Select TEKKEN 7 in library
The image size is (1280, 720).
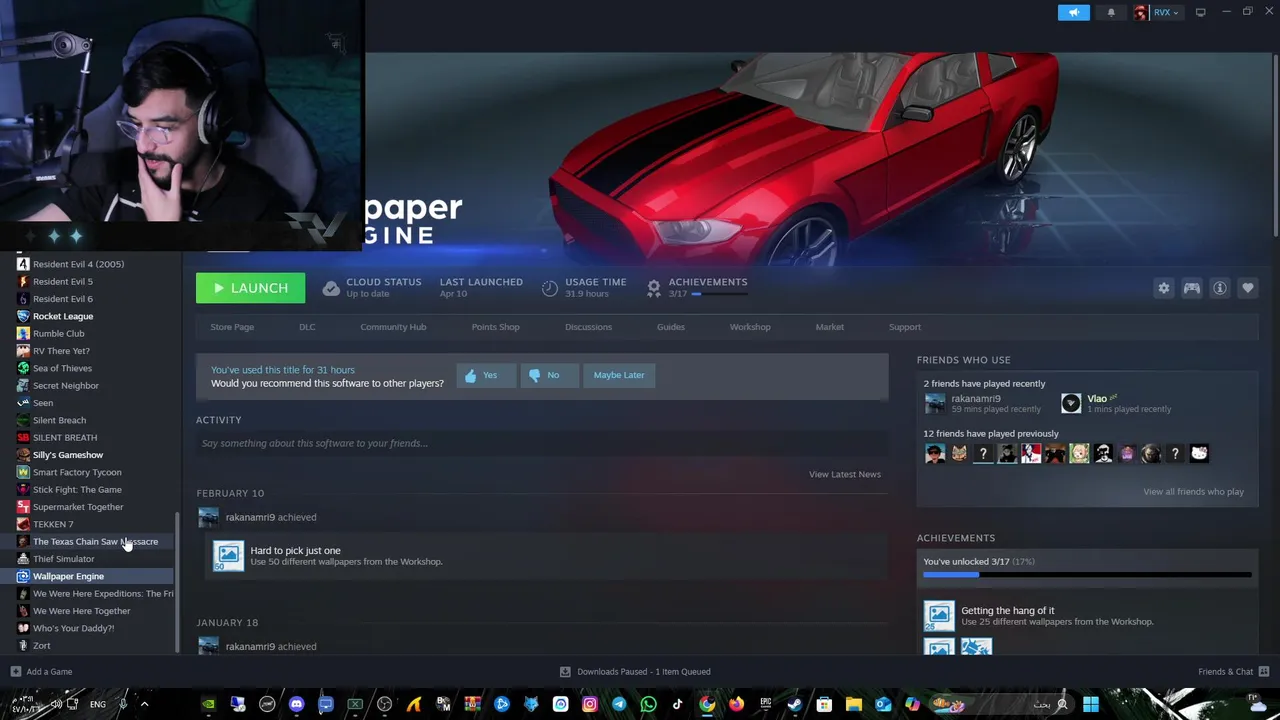coord(53,524)
